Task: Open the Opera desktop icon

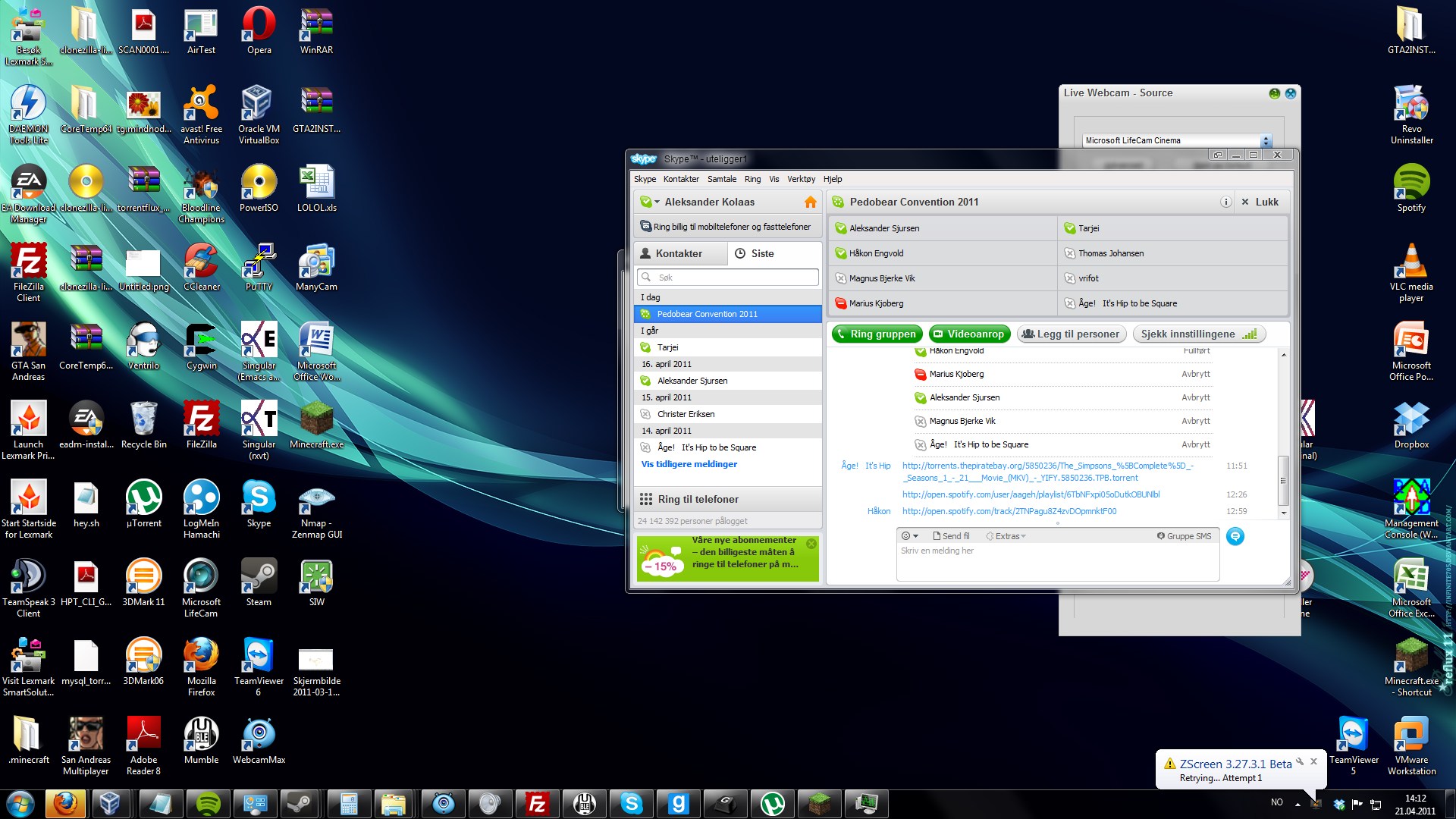Action: [259, 31]
